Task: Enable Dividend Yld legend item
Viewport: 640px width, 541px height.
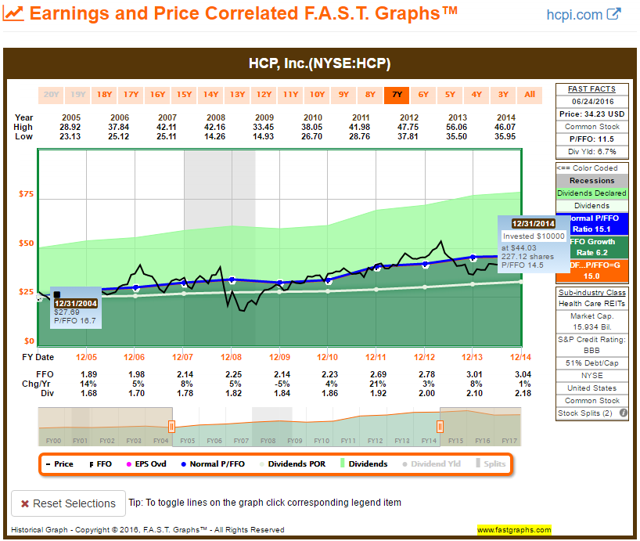Action: [431, 464]
